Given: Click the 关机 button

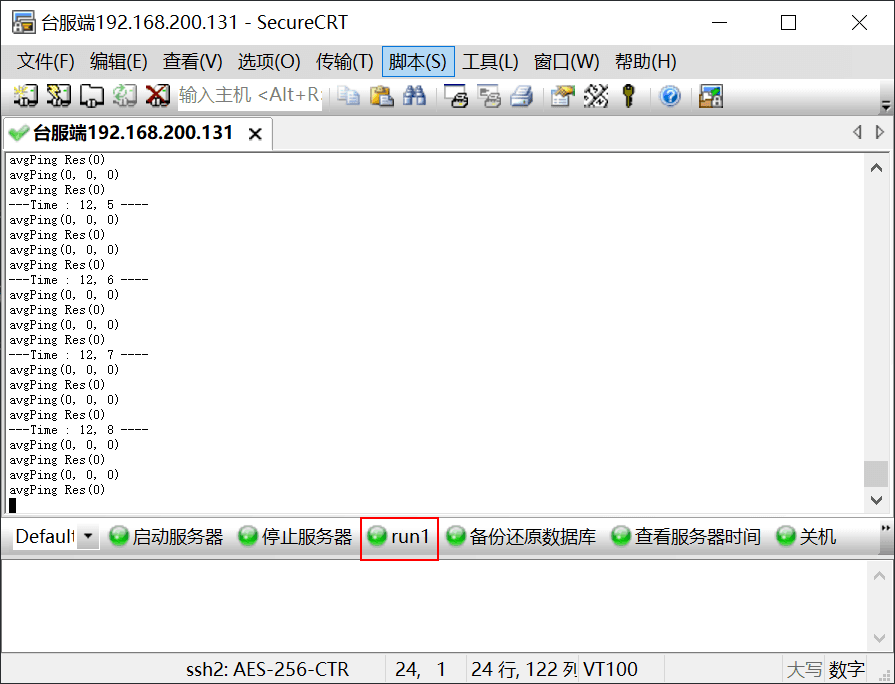Looking at the screenshot, I should pos(806,537).
